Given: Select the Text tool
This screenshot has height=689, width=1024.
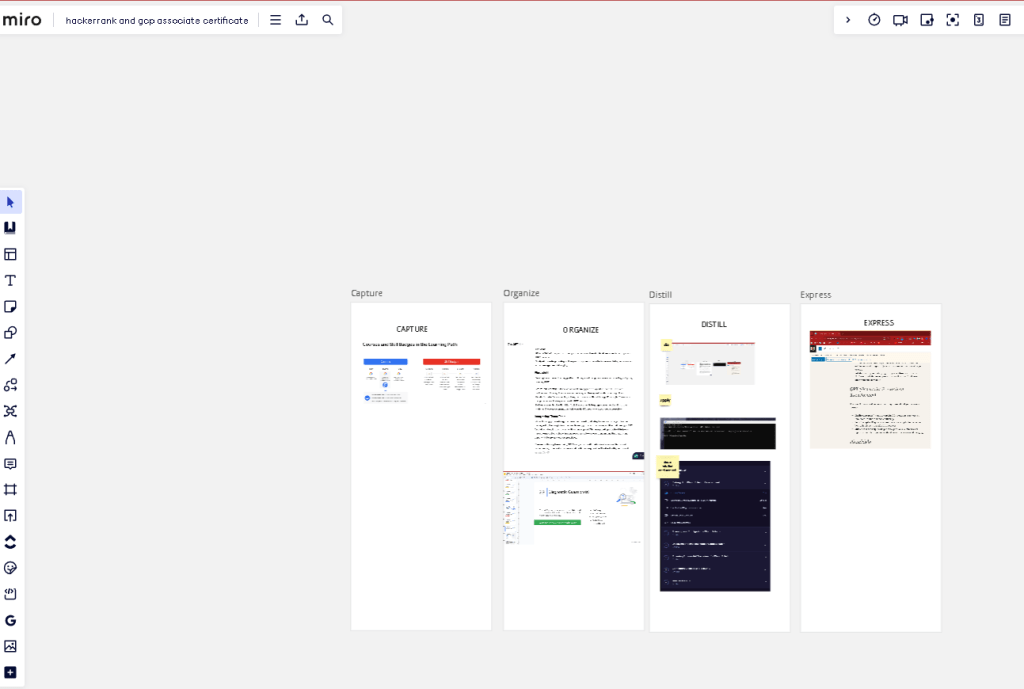Looking at the screenshot, I should tap(10, 280).
